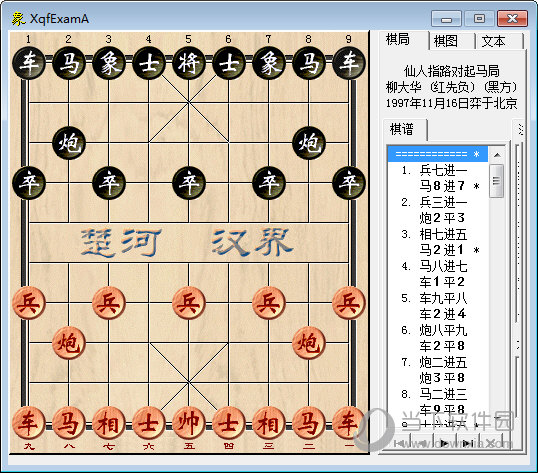538x473 pixels.
Task: Select the black elephant on file 3
Action: pos(109,63)
